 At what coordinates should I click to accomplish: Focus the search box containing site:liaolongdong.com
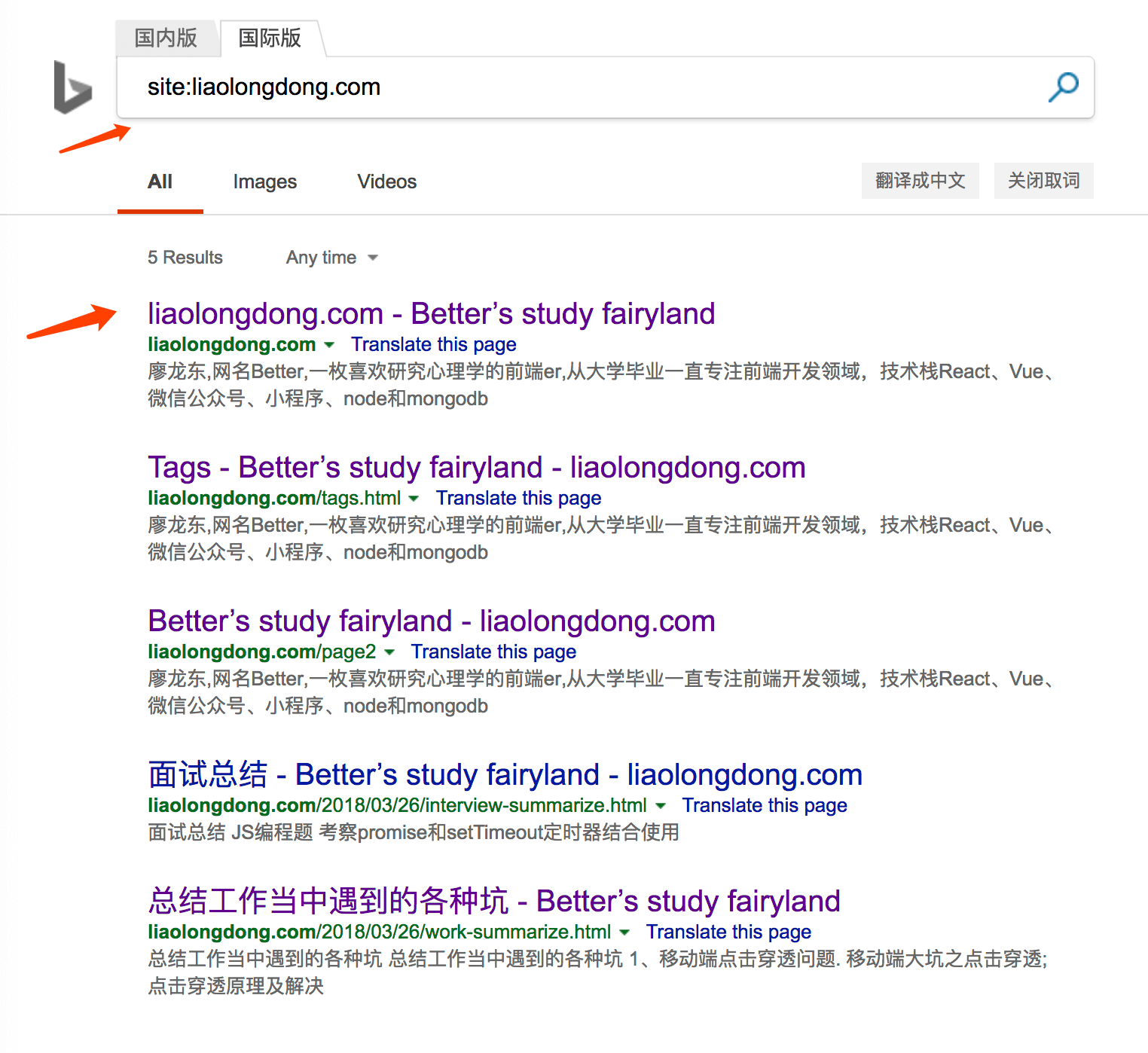tap(605, 87)
